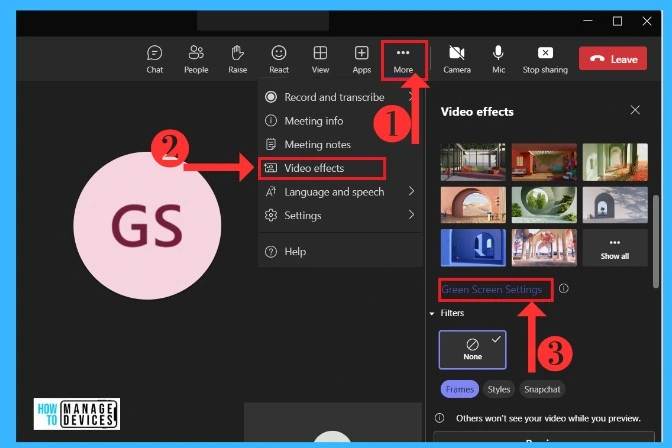
Task: Open the Chat panel
Action: click(154, 59)
